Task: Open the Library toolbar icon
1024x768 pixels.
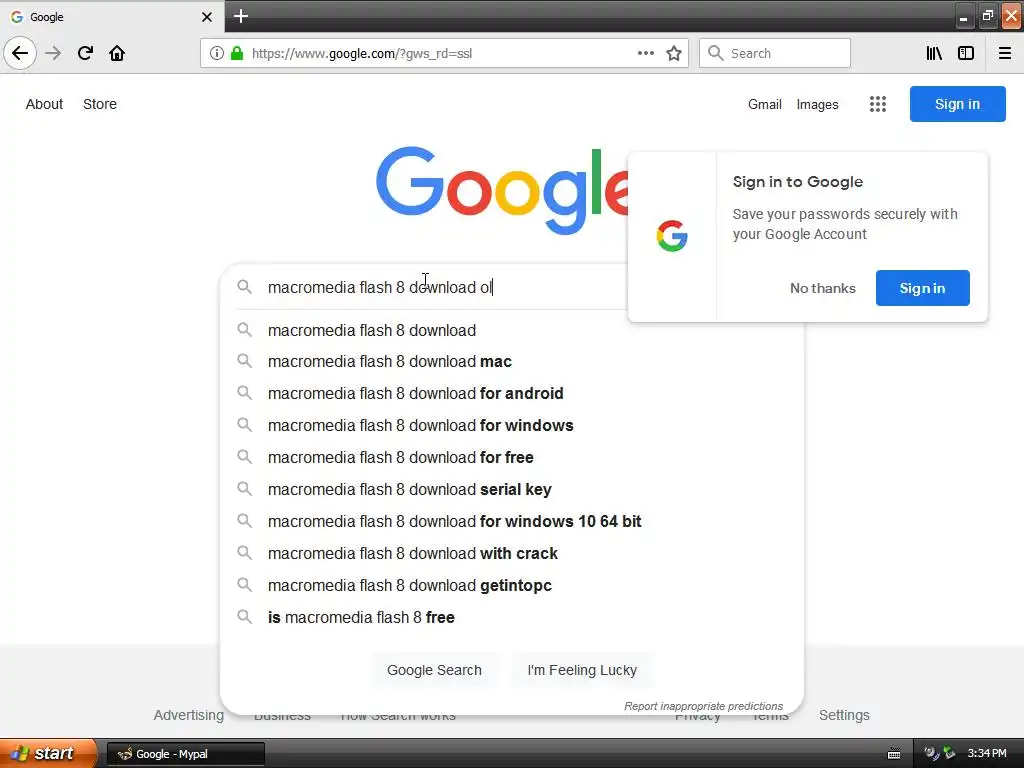Action: 934,53
